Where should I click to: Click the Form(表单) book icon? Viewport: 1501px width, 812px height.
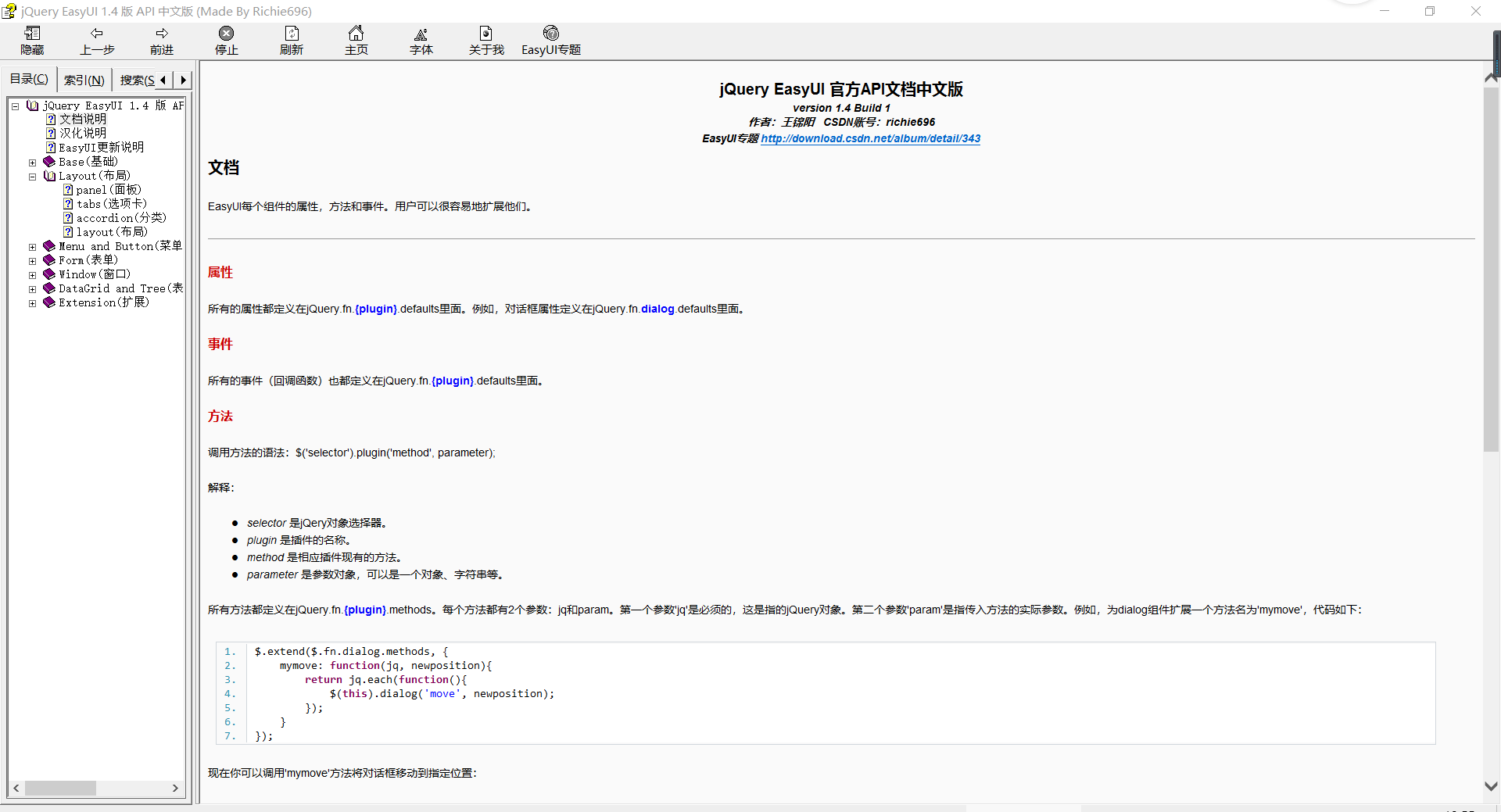(49, 260)
